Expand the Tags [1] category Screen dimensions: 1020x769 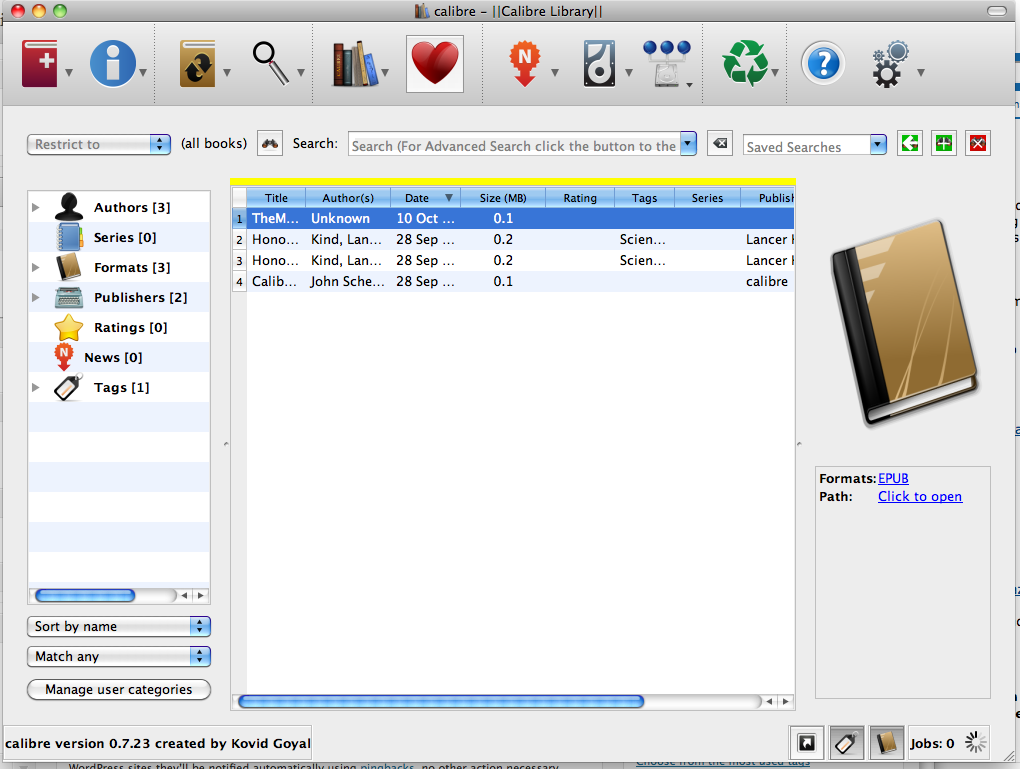pos(36,387)
